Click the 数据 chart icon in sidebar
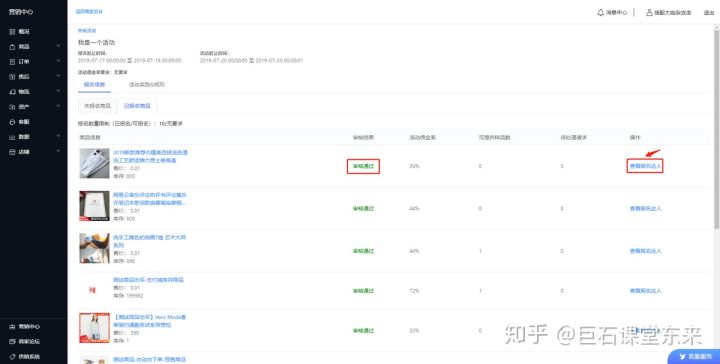 coord(12,137)
